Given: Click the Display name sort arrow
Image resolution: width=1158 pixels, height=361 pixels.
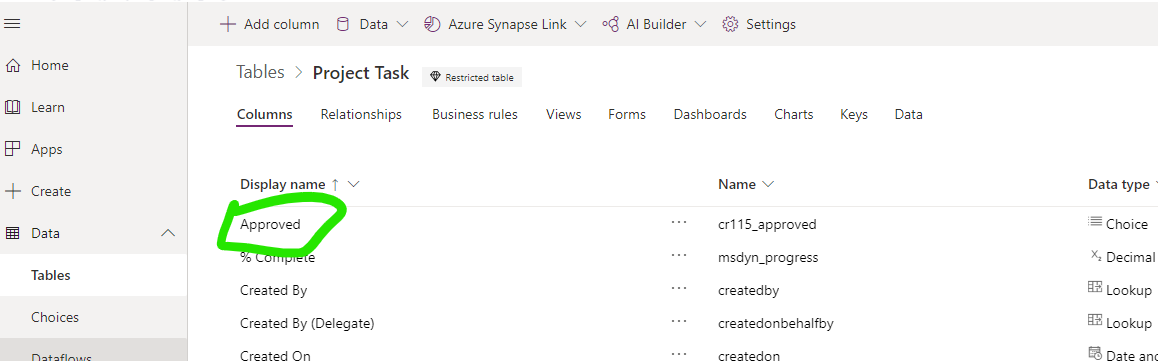Looking at the screenshot, I should click(335, 184).
